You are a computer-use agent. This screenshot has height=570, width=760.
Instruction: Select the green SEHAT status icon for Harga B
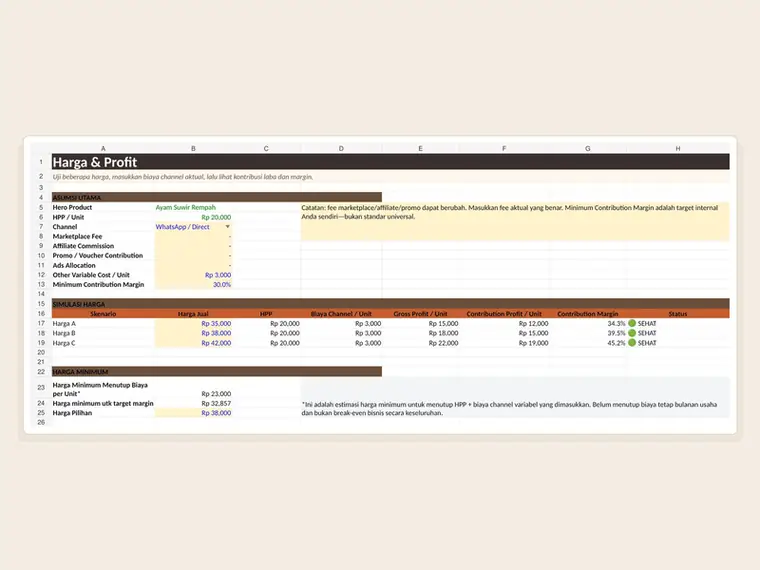pos(632,333)
